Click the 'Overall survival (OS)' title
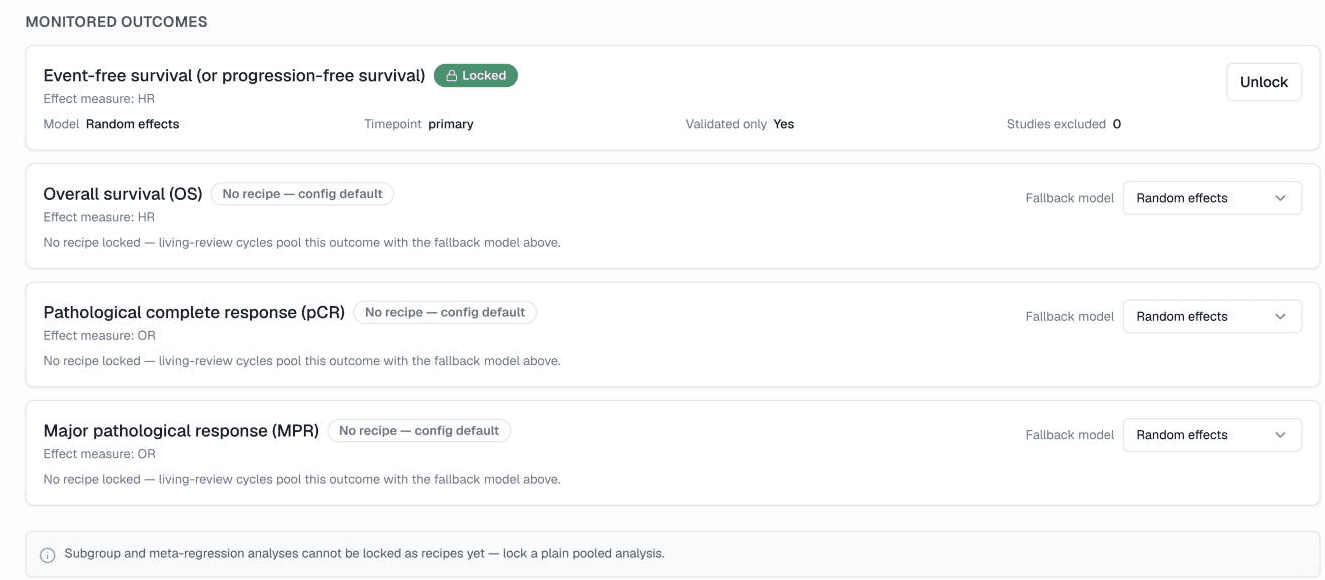Image resolution: width=1325 pixels, height=580 pixels. 123,194
